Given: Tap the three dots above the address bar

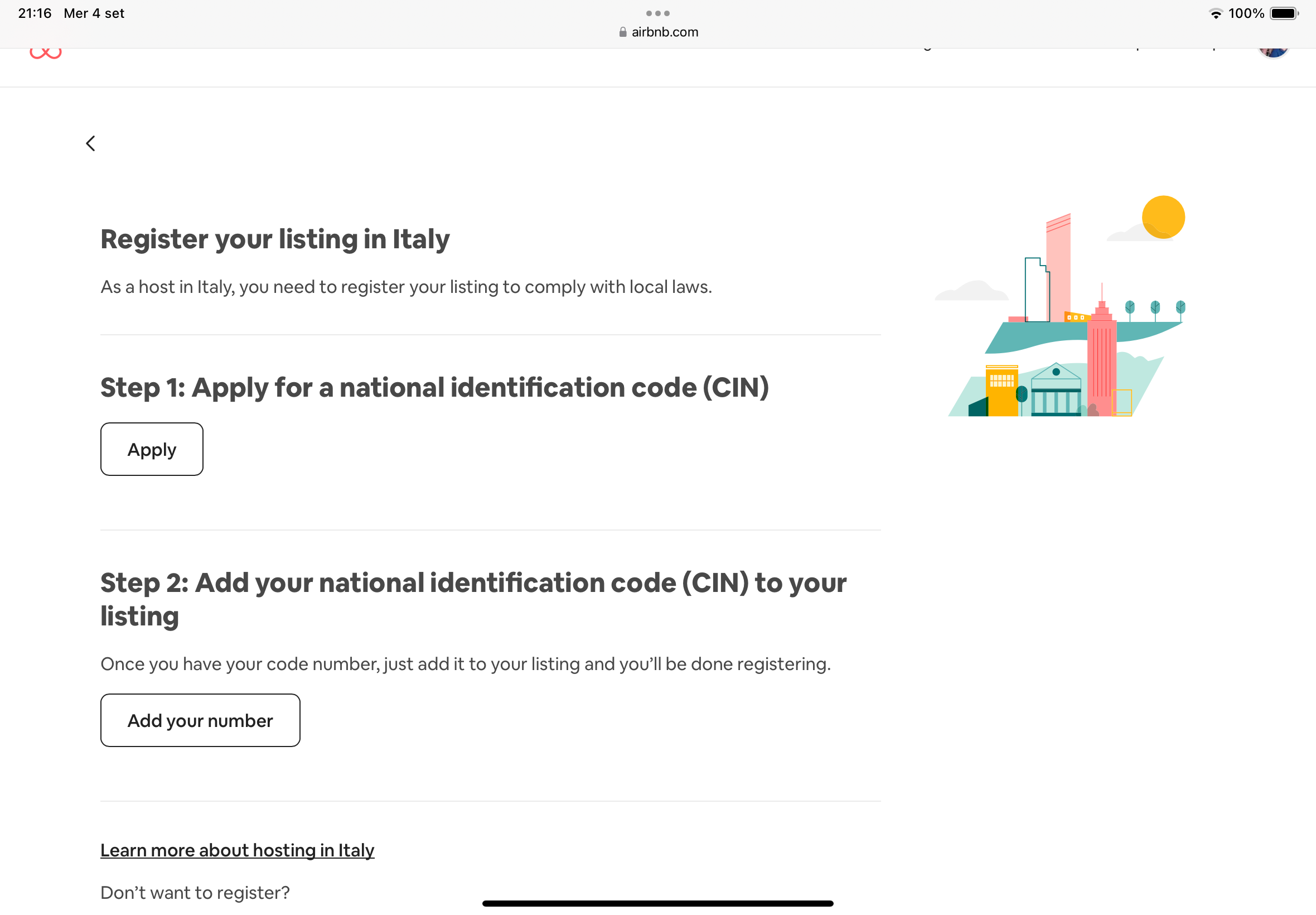Looking at the screenshot, I should [x=657, y=13].
